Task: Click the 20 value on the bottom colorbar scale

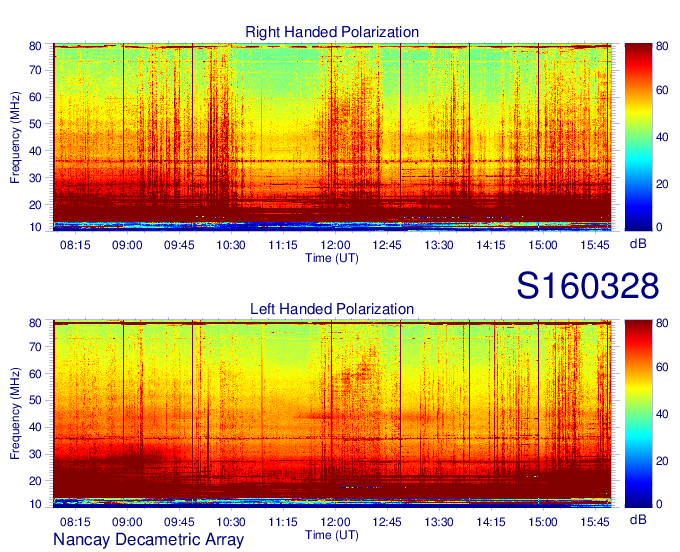Action: point(662,461)
